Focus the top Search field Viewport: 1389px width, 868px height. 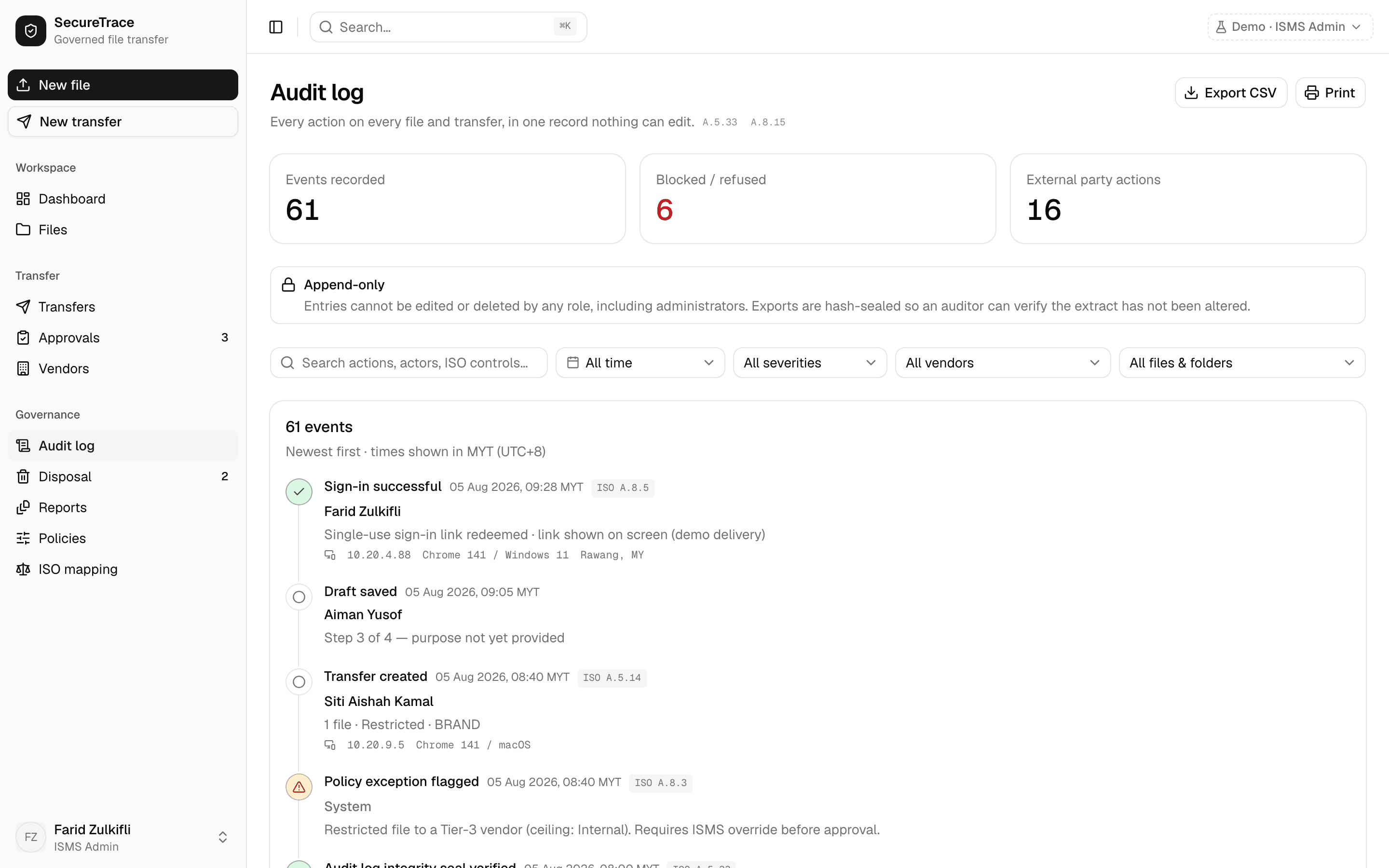[x=448, y=27]
